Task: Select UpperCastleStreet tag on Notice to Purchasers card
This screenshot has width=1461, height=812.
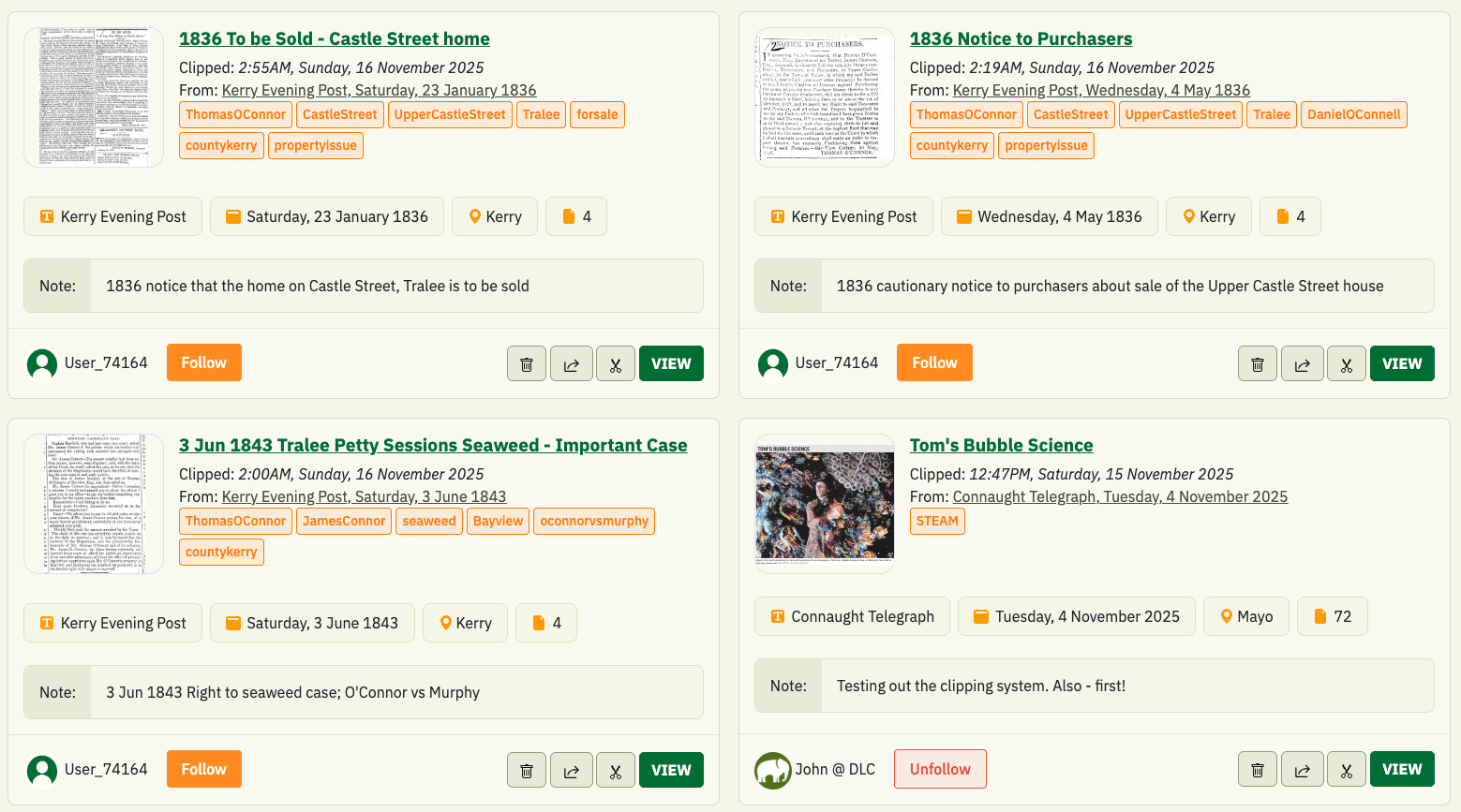Action: (1181, 114)
